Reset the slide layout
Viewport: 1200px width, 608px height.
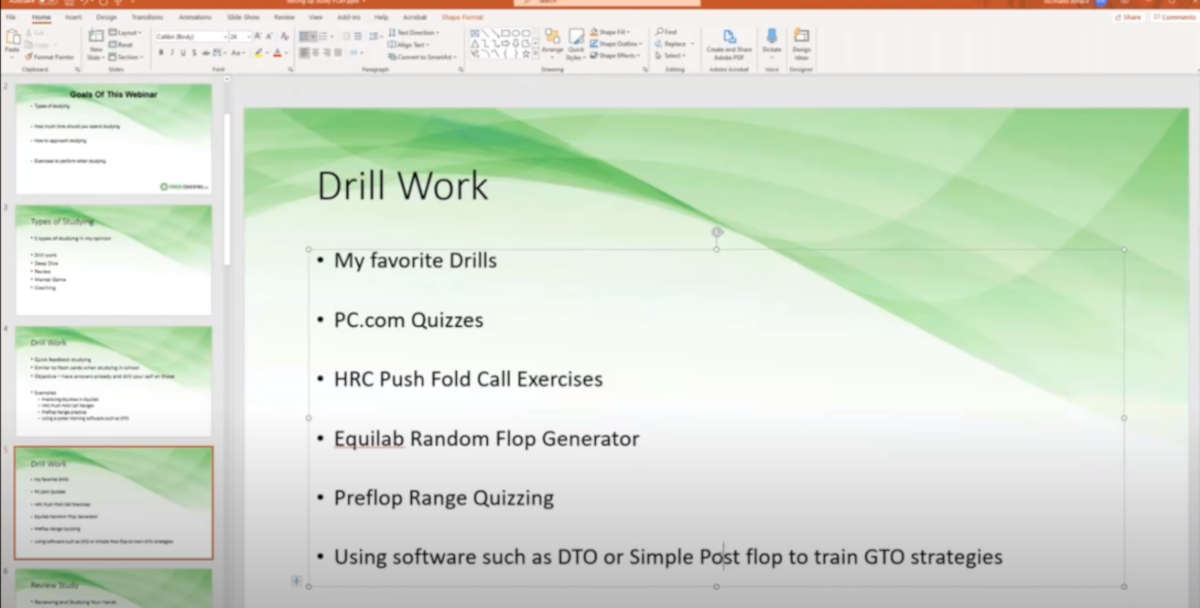tap(121, 44)
